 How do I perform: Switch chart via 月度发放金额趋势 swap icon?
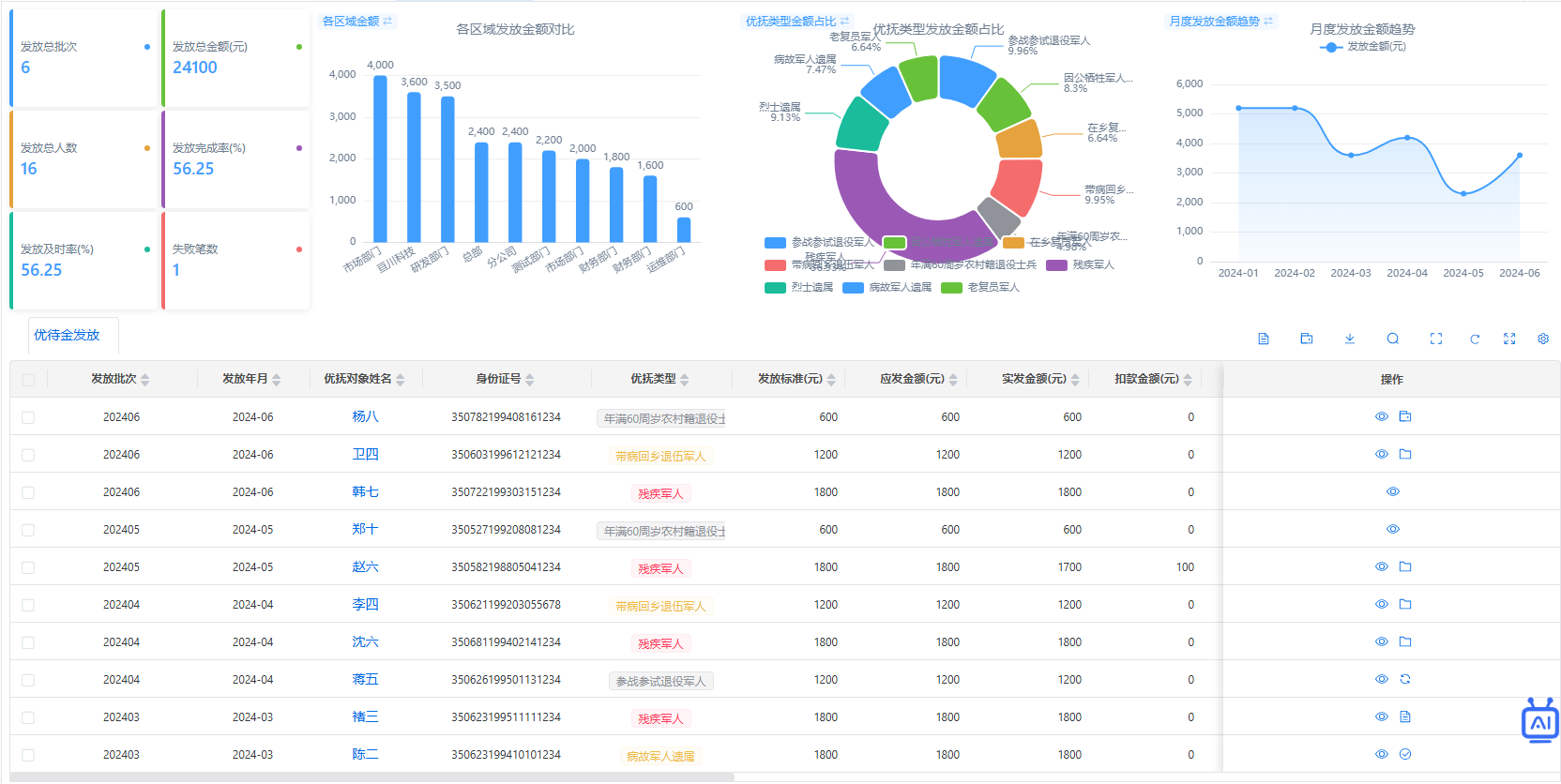pos(1268,21)
